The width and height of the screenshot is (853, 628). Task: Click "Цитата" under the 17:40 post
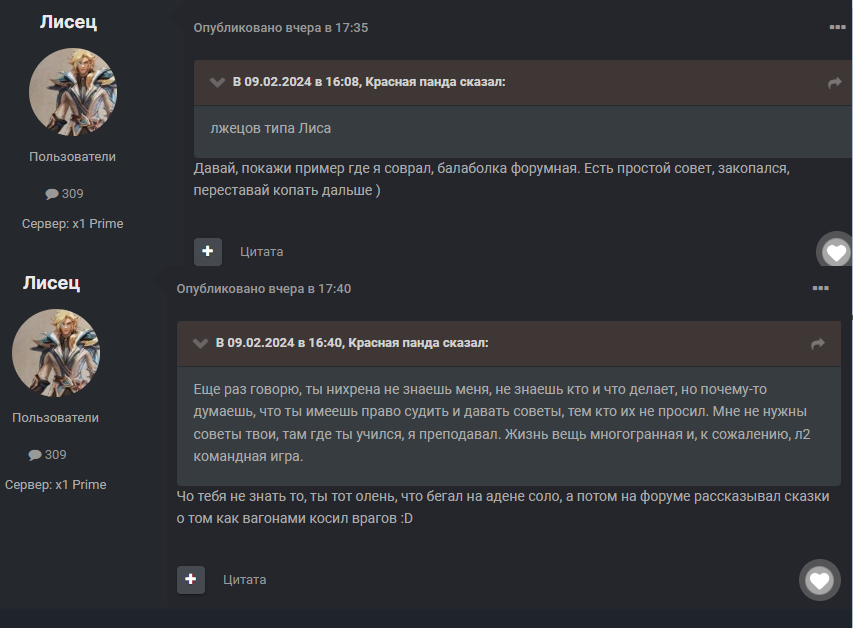pos(245,580)
